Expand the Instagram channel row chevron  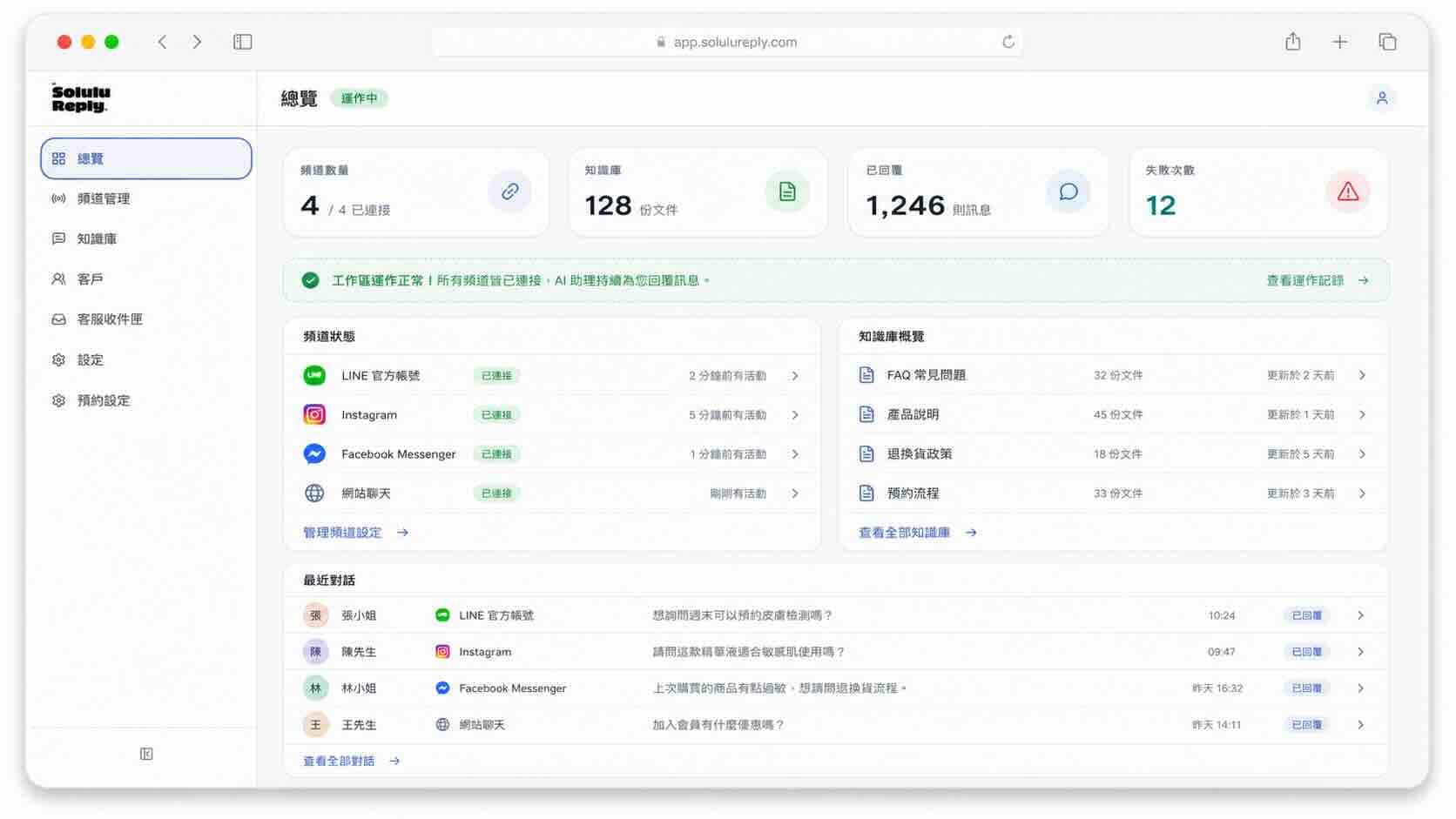(795, 415)
